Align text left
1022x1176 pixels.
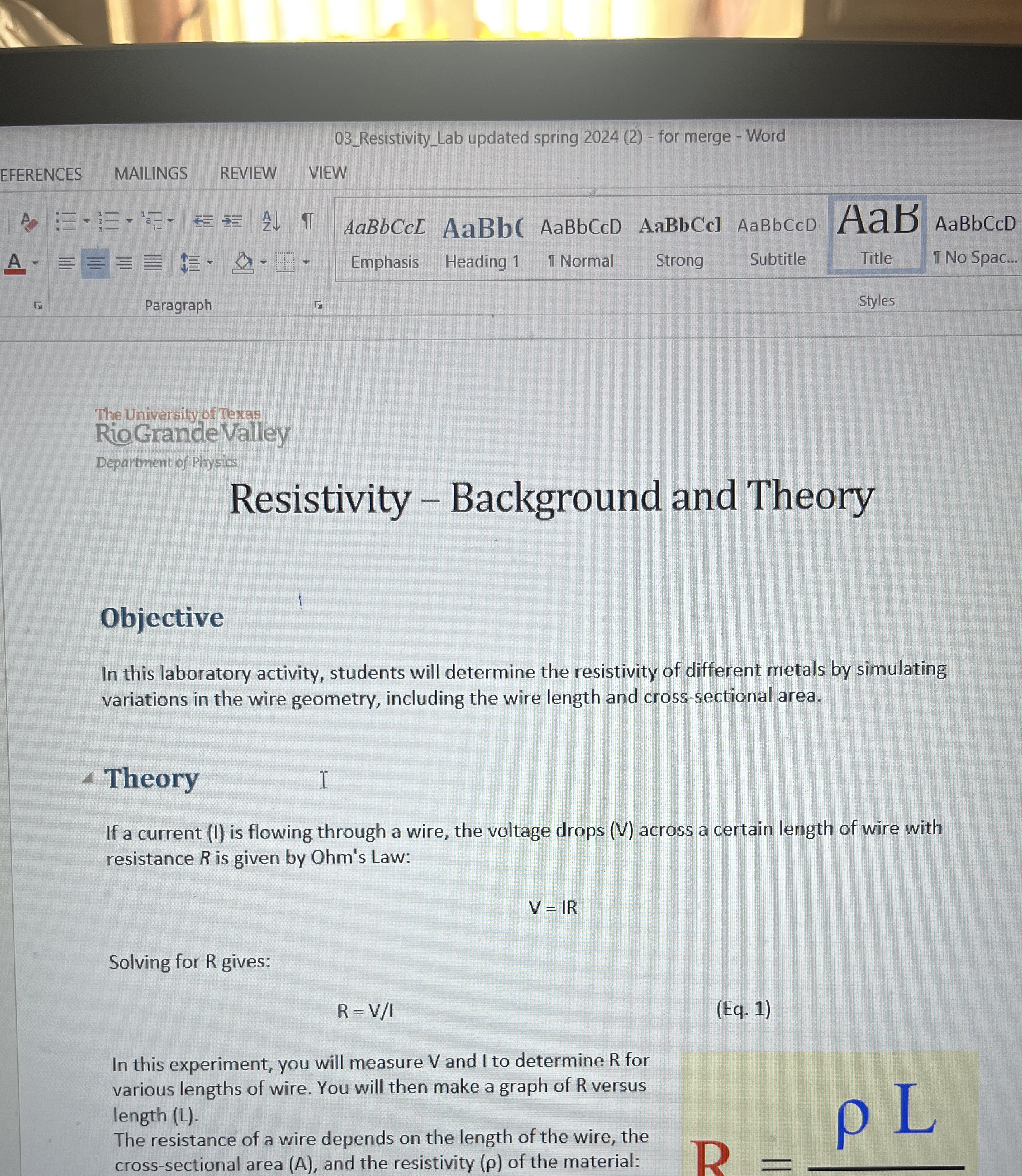point(66,264)
